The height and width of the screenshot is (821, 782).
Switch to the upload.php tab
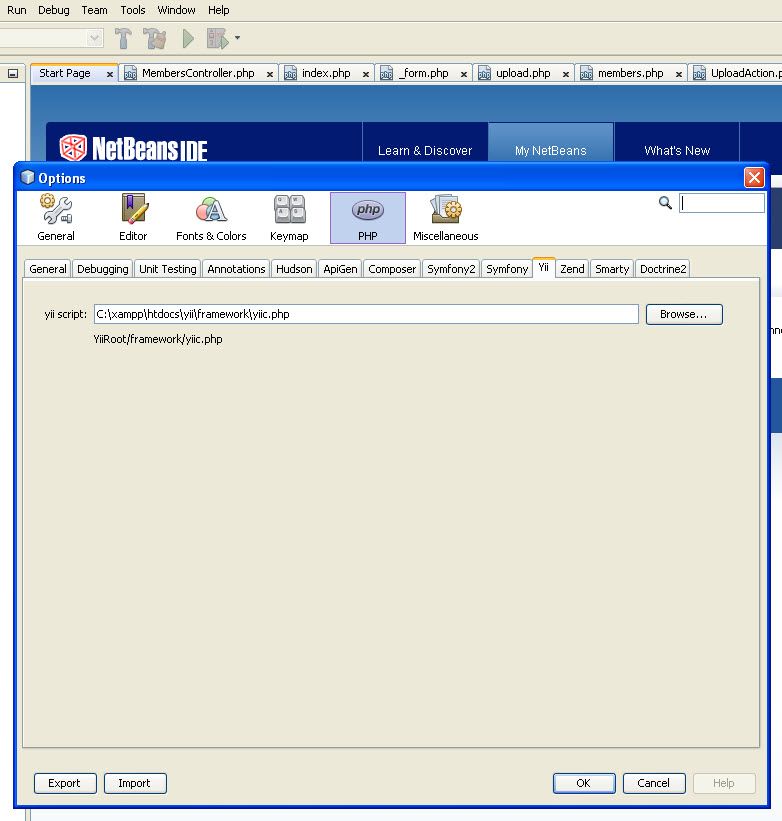[523, 73]
